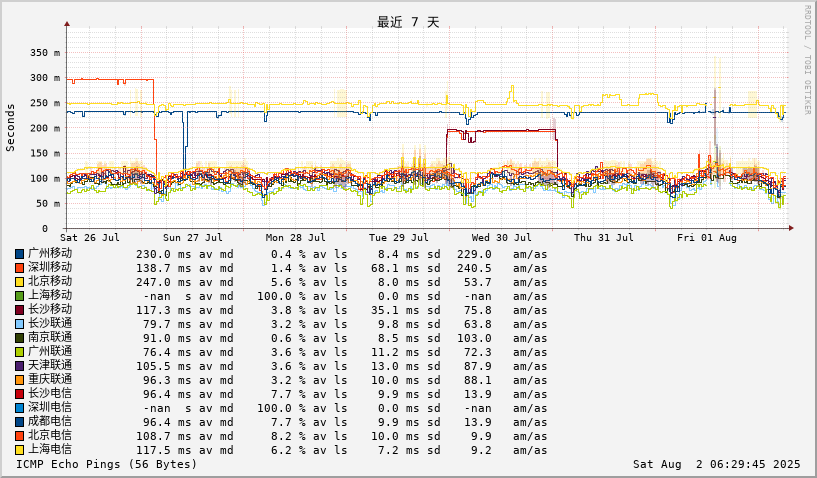Select the Sun 27 Jul date label
Viewport: 817px width, 478px height.
point(193,238)
